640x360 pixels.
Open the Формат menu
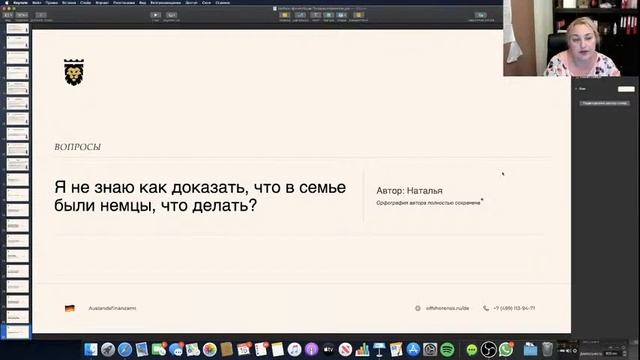[102, 2]
